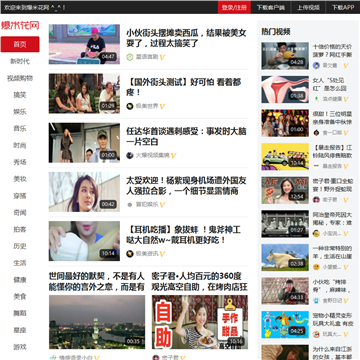Click 下载客户端 in top bar
360x360 pixels.
click(271, 7)
